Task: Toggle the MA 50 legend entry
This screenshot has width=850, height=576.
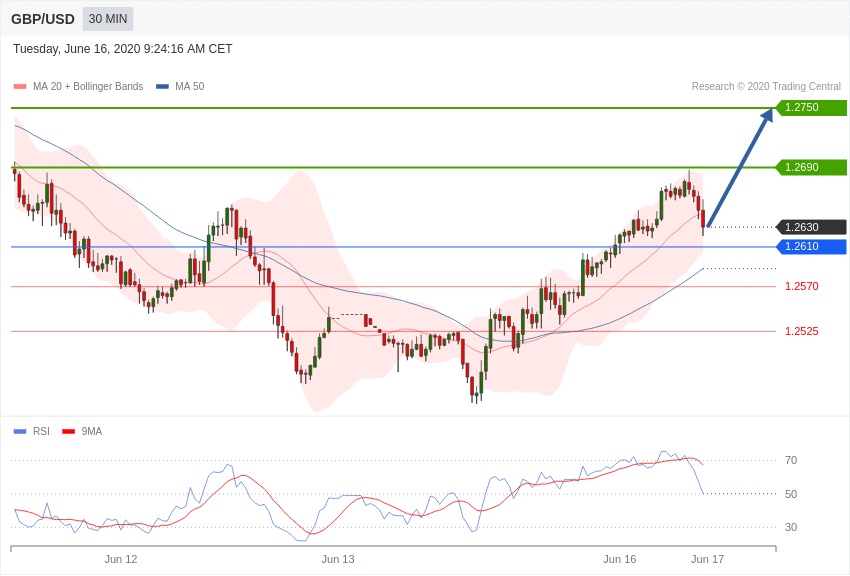Action: tap(180, 86)
